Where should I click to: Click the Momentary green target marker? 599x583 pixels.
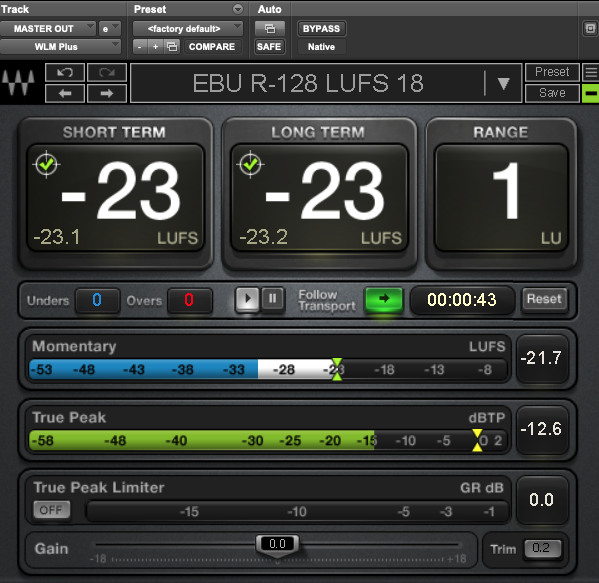337,369
